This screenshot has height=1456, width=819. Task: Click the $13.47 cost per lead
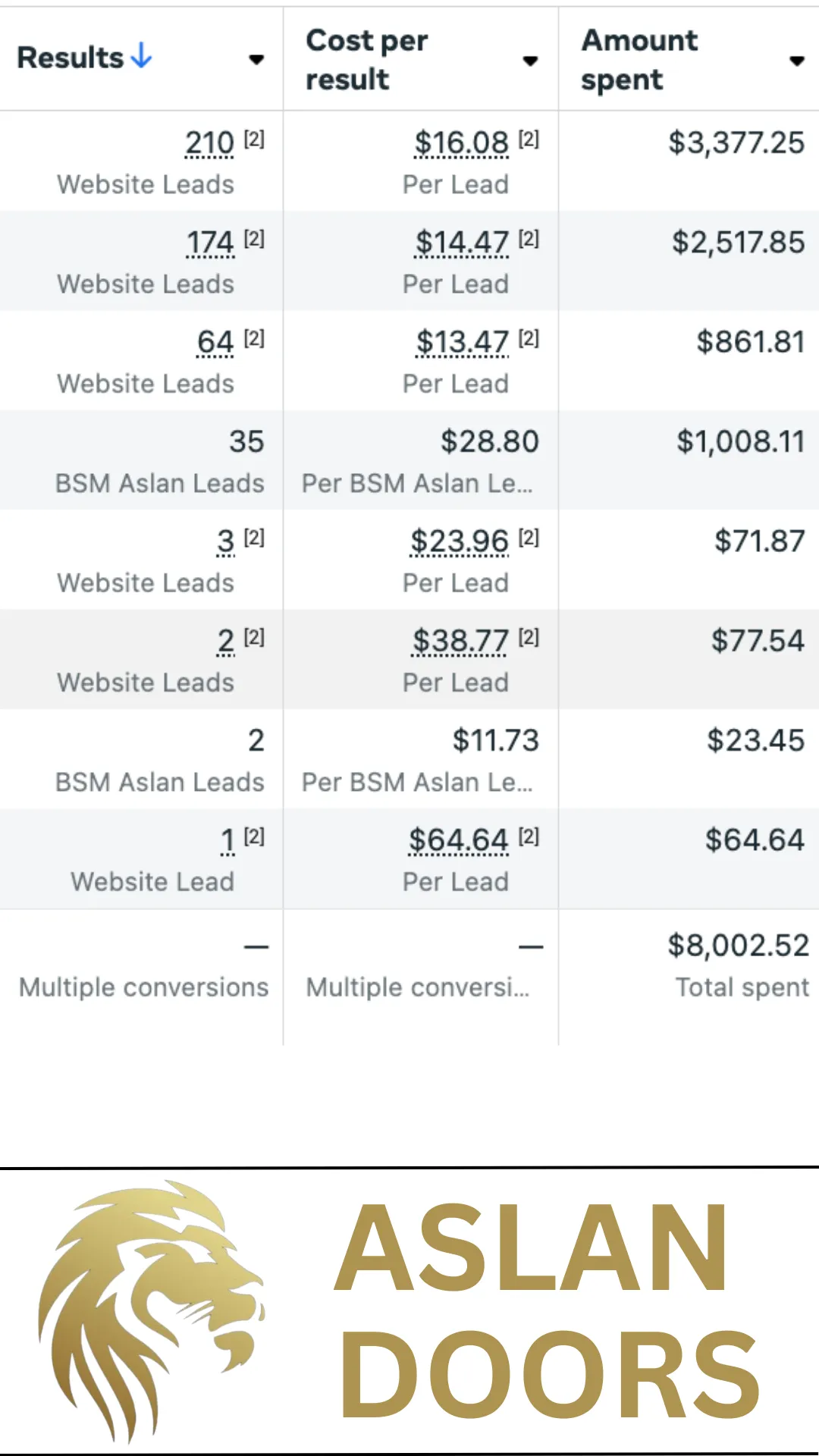(x=462, y=342)
